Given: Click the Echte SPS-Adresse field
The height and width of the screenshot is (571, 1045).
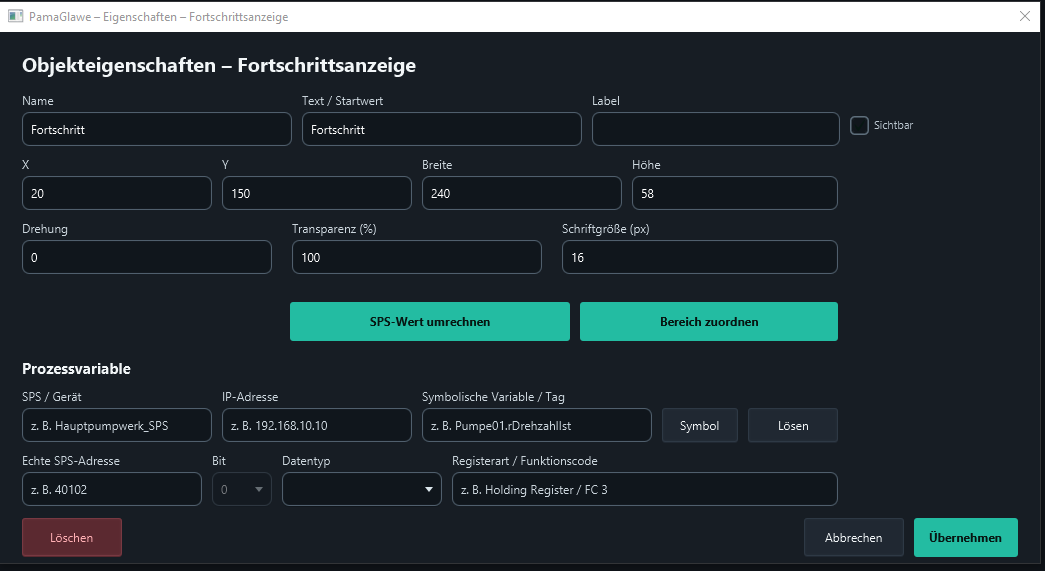Looking at the screenshot, I should [x=112, y=489].
